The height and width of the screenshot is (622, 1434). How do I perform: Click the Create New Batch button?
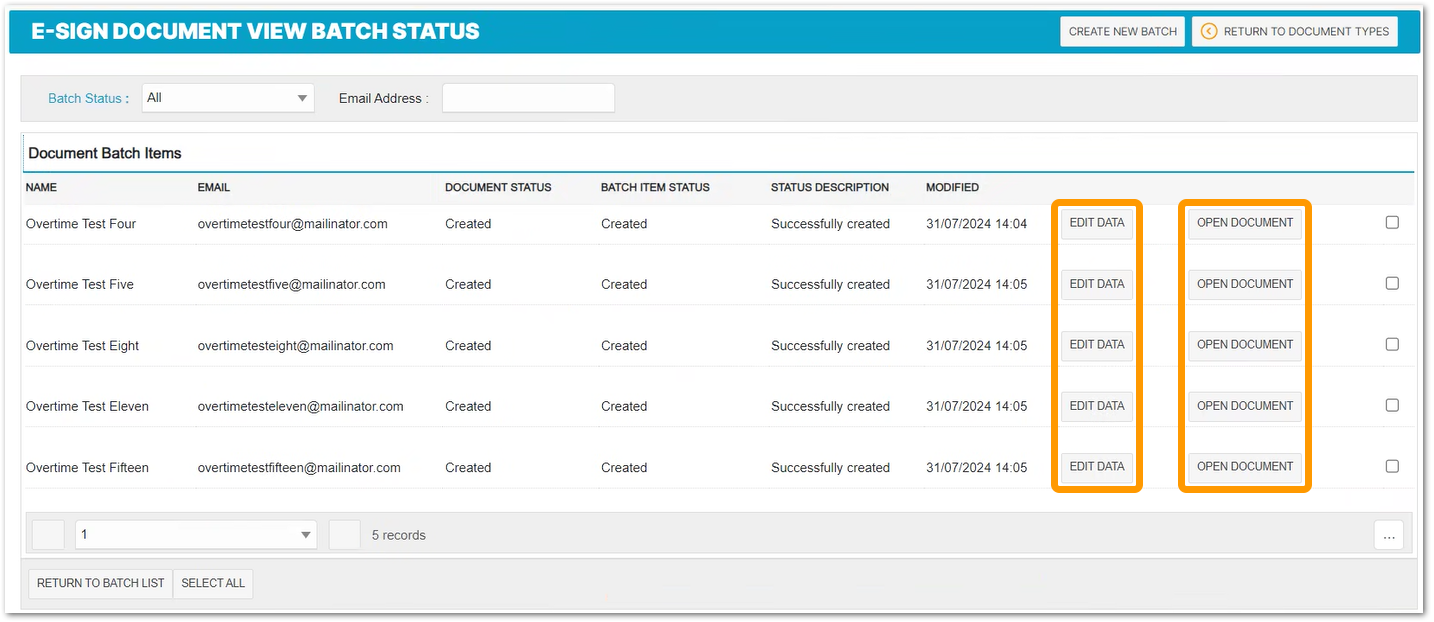tap(1122, 31)
